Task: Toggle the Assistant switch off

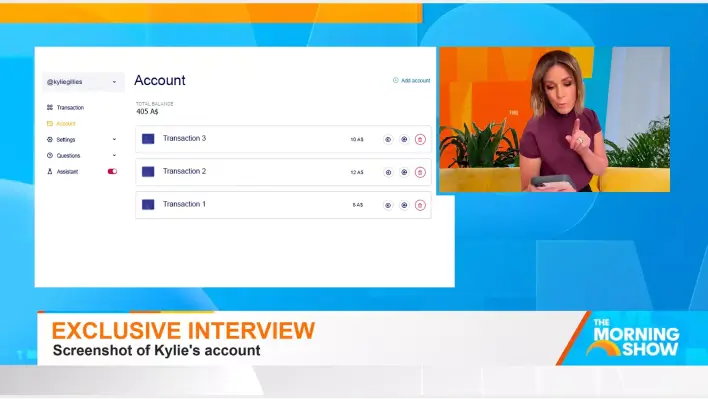Action: (x=112, y=172)
